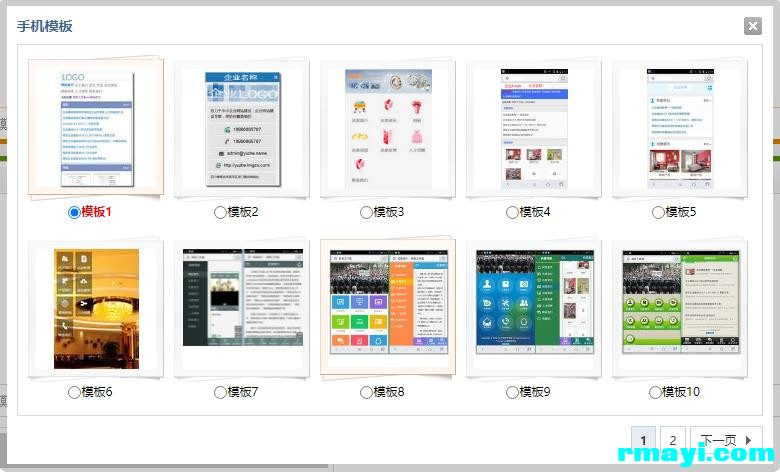The height and width of the screenshot is (472, 780).
Task: Click the 模板10 green theme thumbnail
Action: click(681, 302)
